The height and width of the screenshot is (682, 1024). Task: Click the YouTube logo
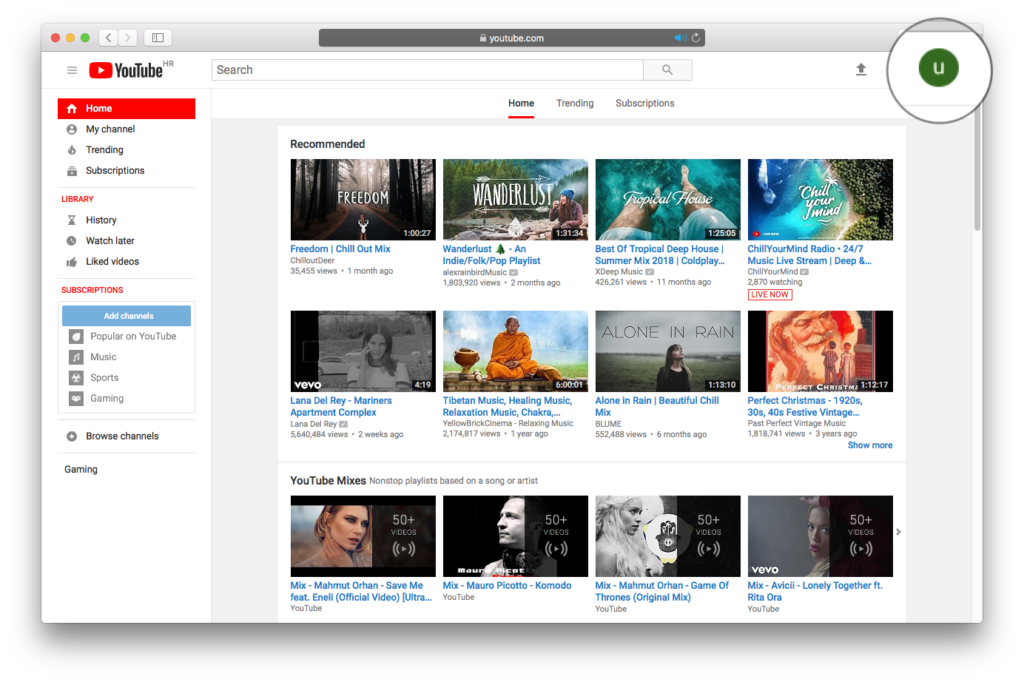(x=126, y=70)
